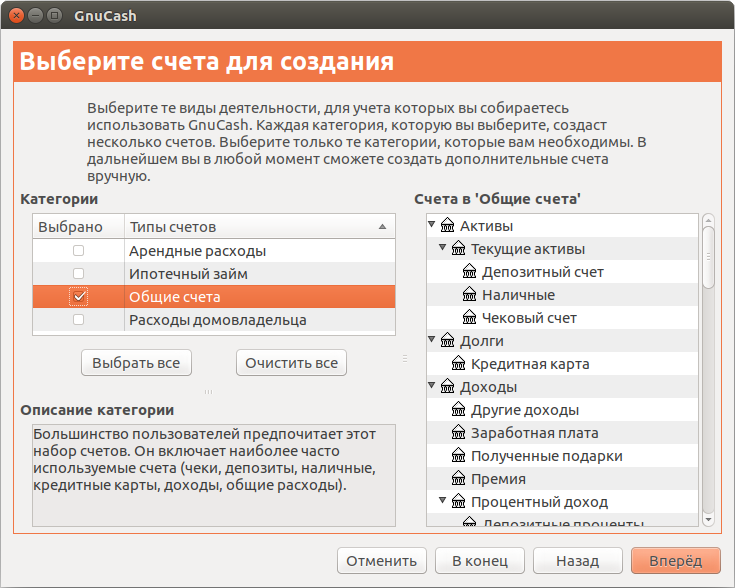The width and height of the screenshot is (735, 588).
Task: Click the account icon of Полученные подарки
Action: (x=458, y=455)
